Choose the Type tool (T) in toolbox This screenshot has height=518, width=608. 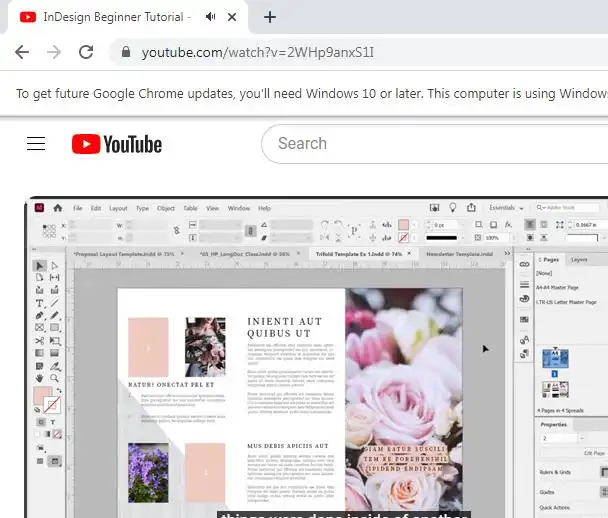[x=39, y=303]
